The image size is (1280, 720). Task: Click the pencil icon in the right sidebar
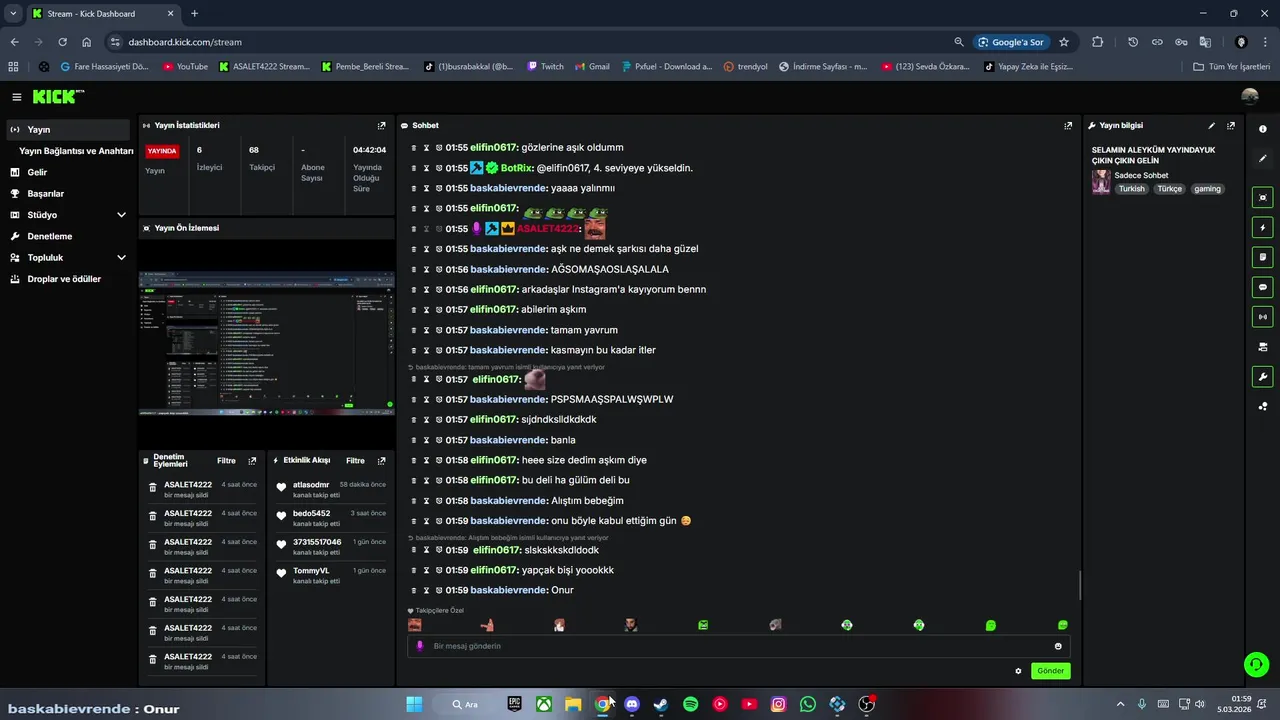(x=1262, y=158)
